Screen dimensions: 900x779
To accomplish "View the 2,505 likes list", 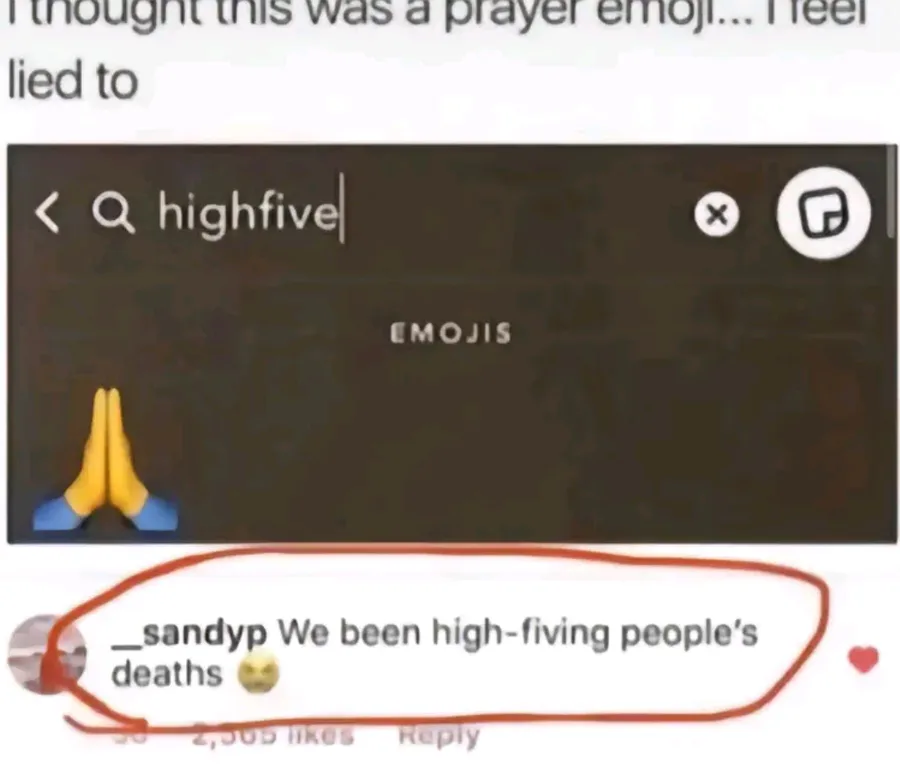I will coord(273,734).
